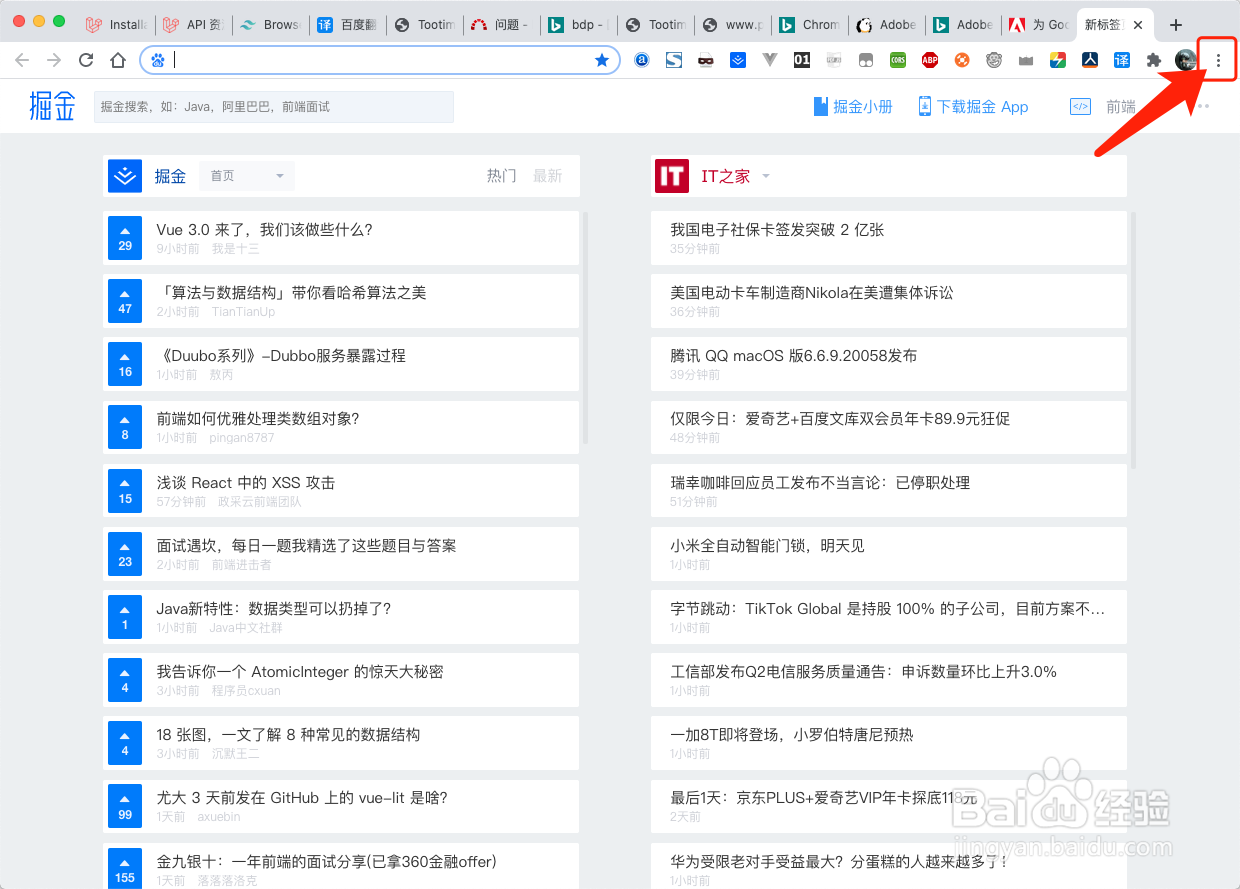1240x889 pixels.
Task: Close the 新标签 tab
Action: pyautogui.click(x=1138, y=25)
